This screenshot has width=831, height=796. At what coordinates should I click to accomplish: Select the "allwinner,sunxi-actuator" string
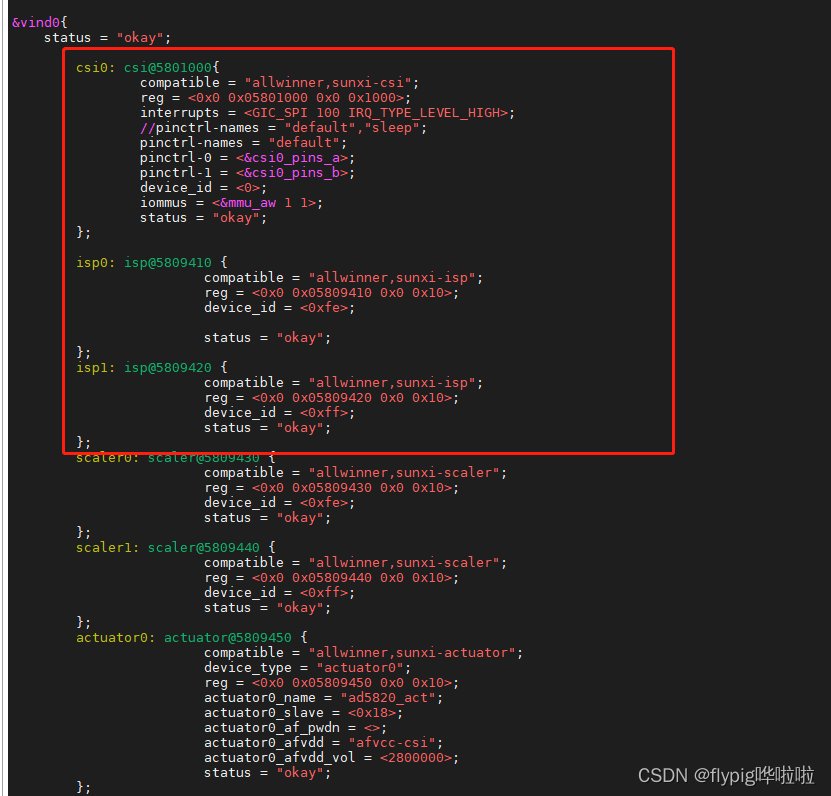pos(412,653)
